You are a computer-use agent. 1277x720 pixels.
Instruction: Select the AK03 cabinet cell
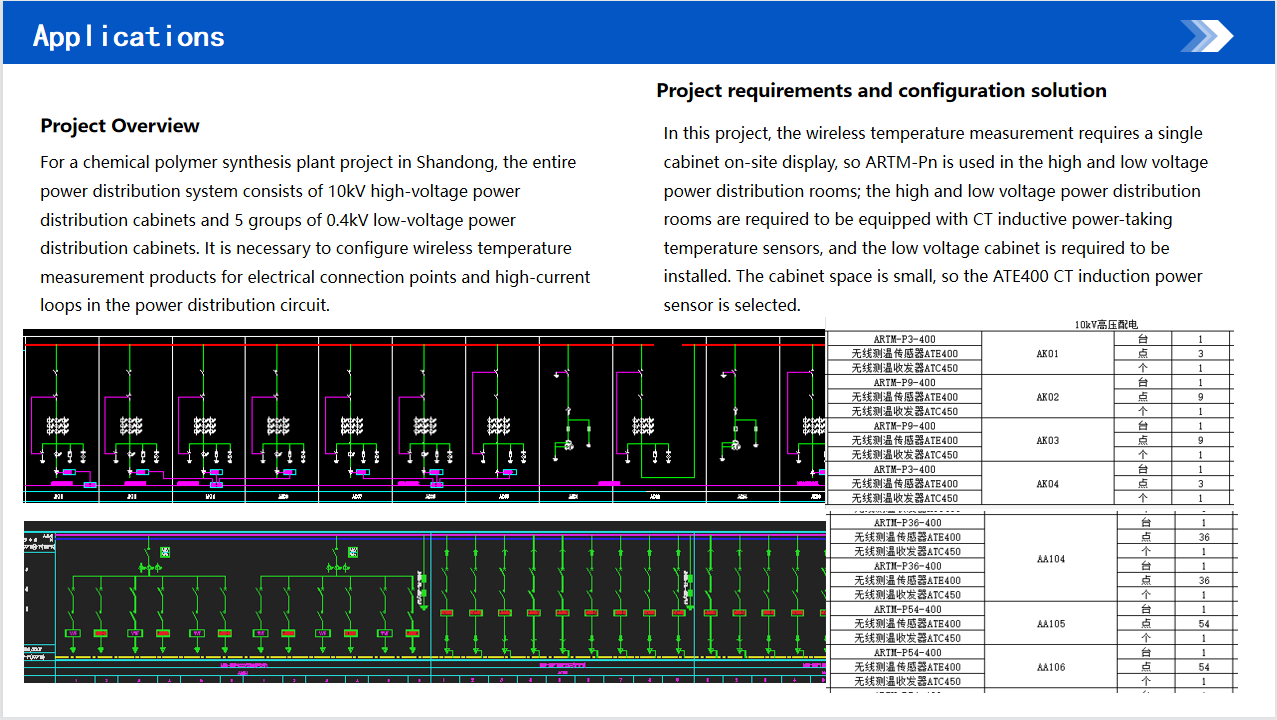[x=1047, y=440]
